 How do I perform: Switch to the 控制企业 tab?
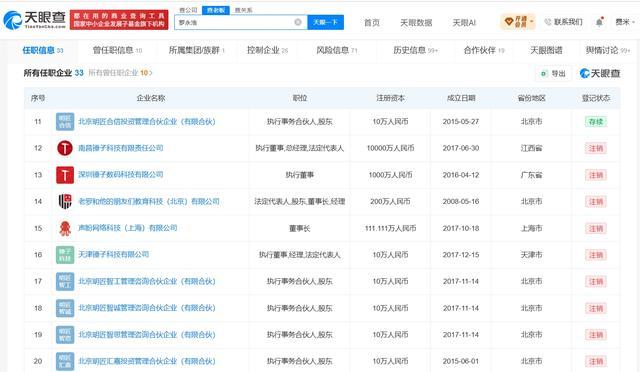[267, 50]
